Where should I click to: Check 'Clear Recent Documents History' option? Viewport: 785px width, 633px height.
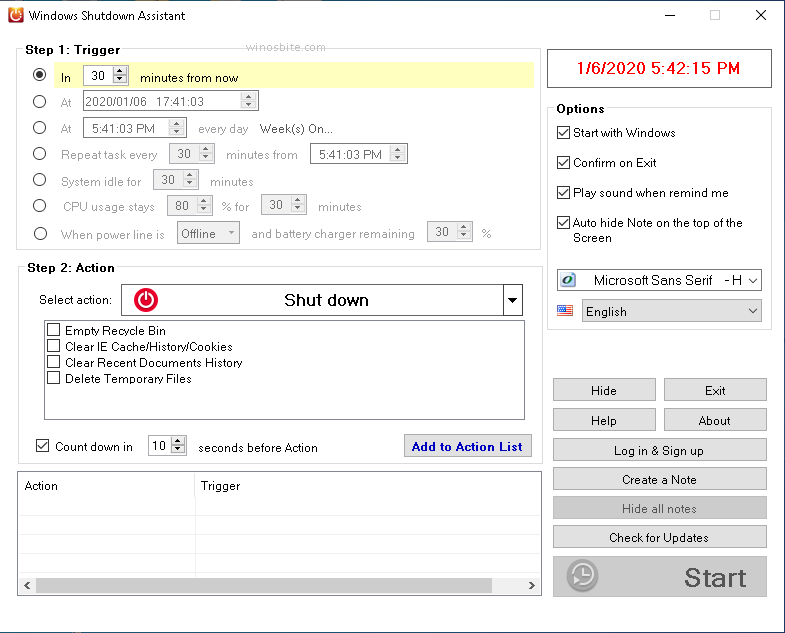point(53,362)
